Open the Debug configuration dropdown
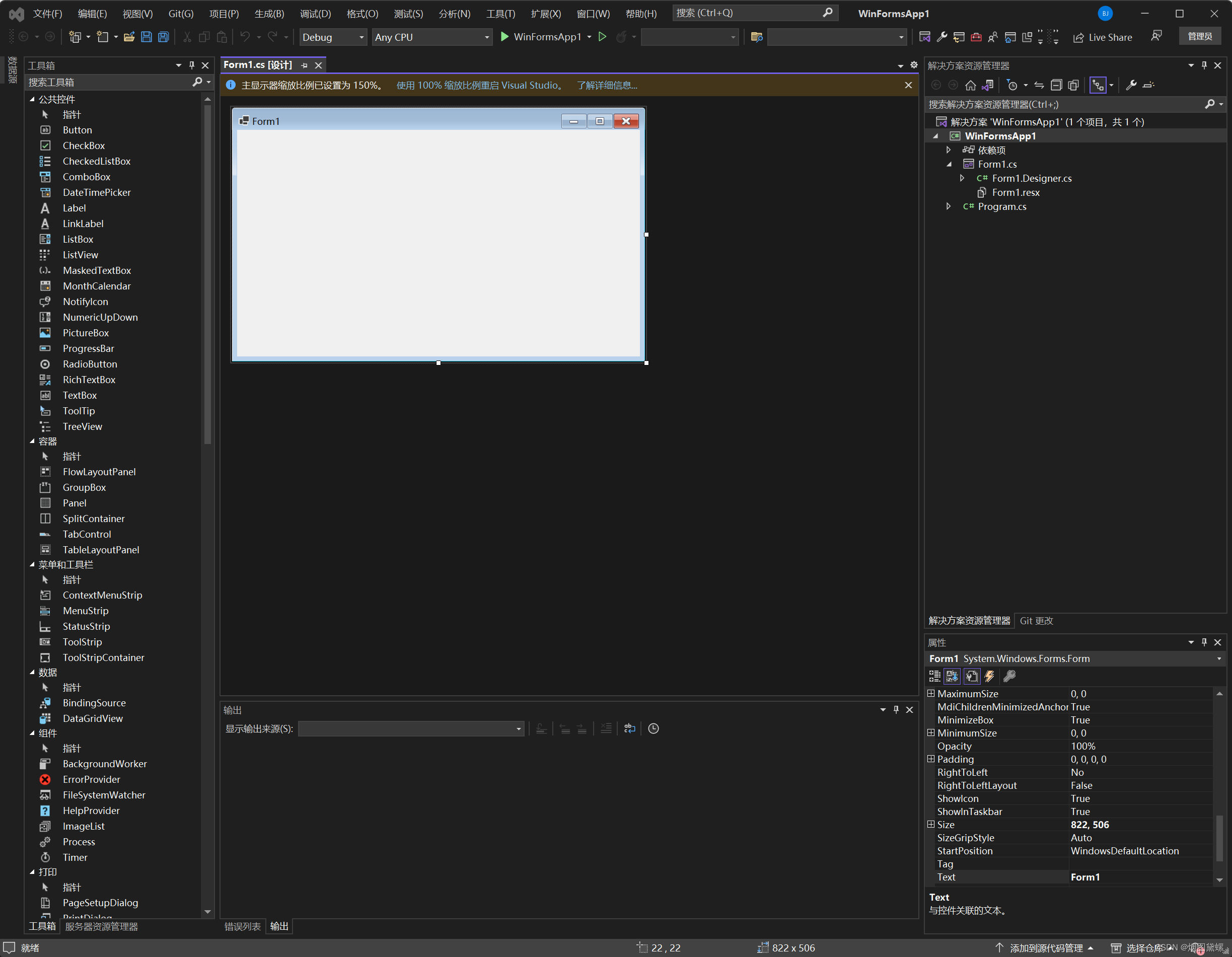The height and width of the screenshot is (957, 1232). [x=333, y=37]
